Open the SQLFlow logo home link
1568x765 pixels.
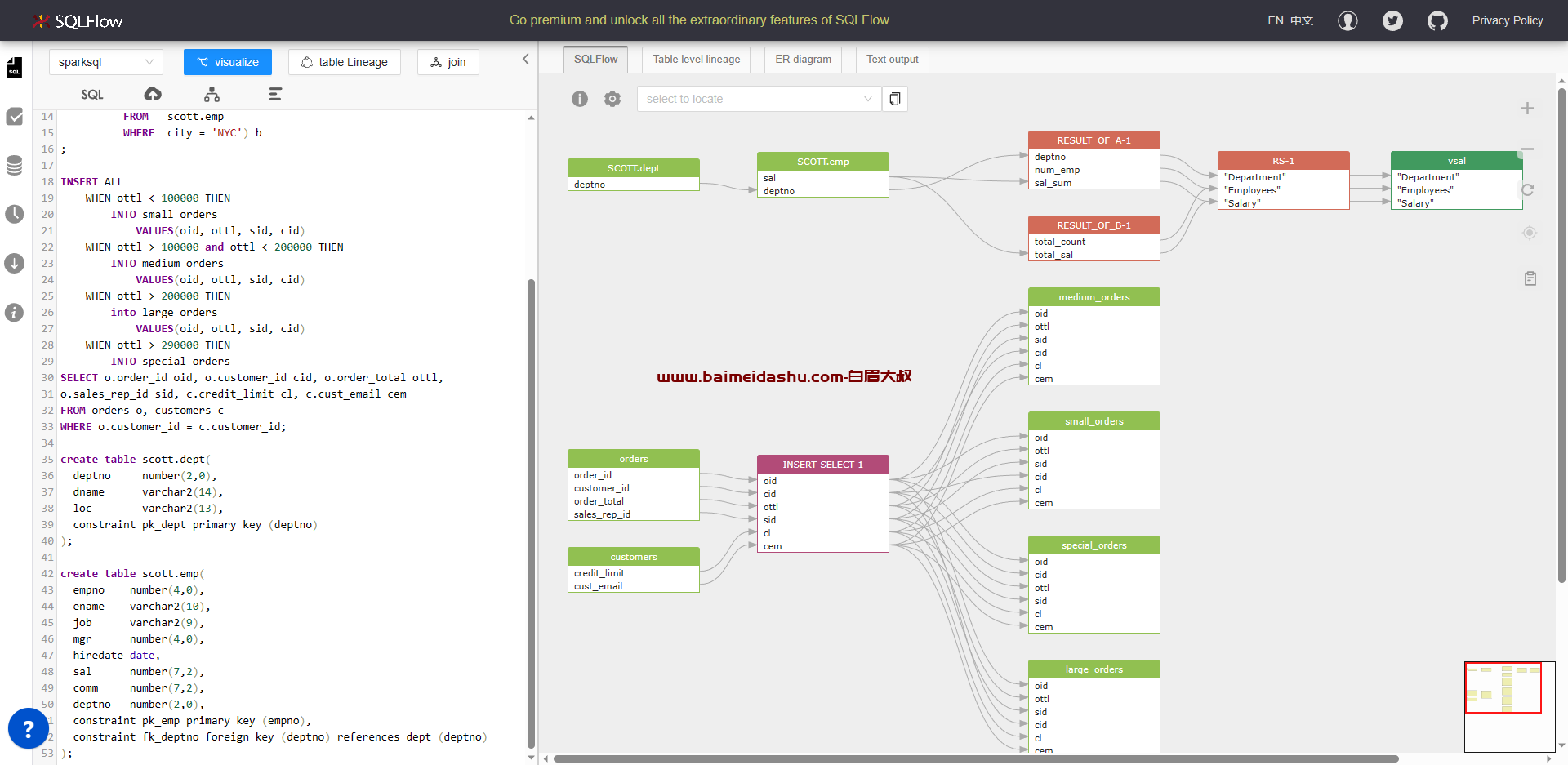coord(78,21)
